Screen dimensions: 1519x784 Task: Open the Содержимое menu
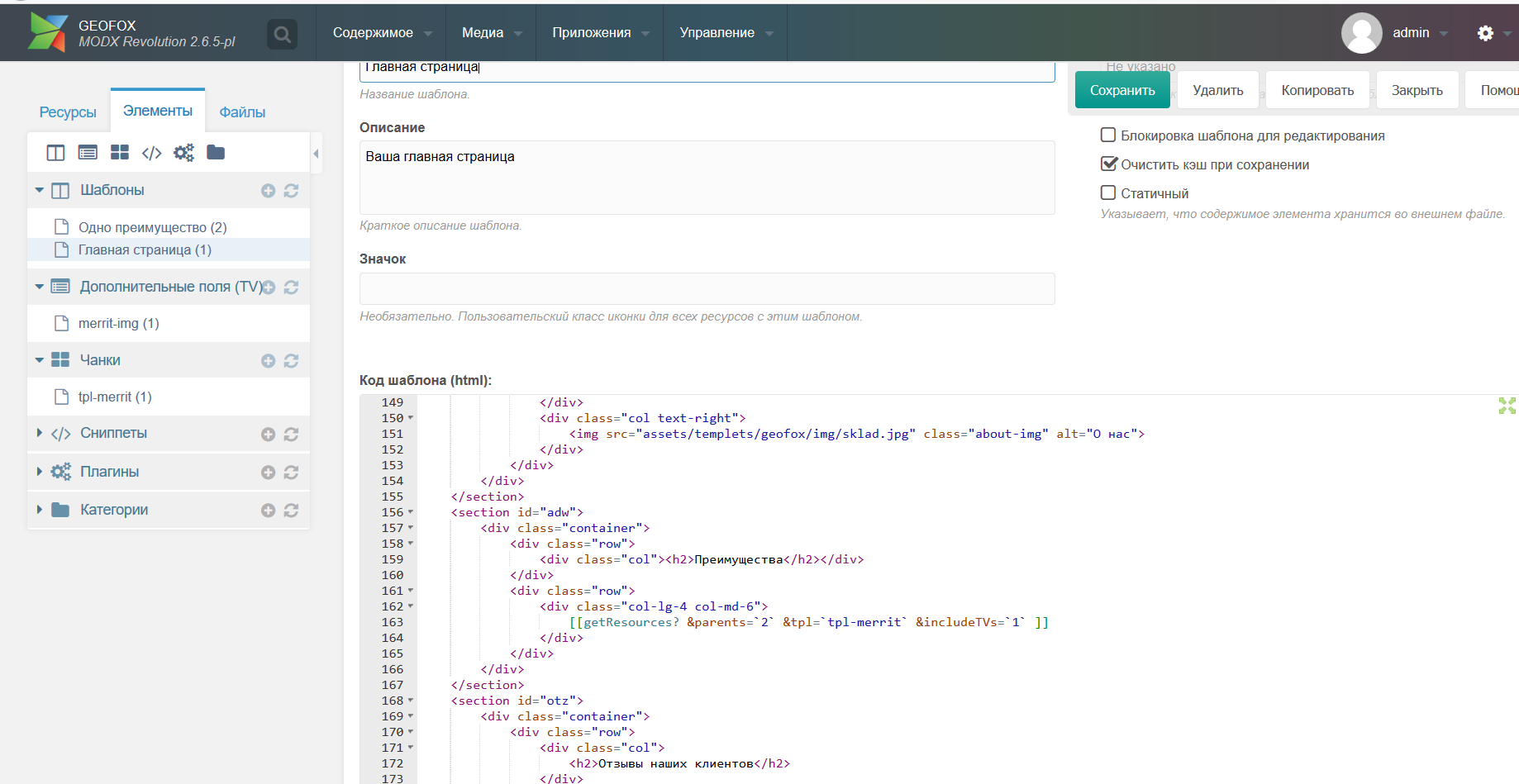(x=381, y=33)
